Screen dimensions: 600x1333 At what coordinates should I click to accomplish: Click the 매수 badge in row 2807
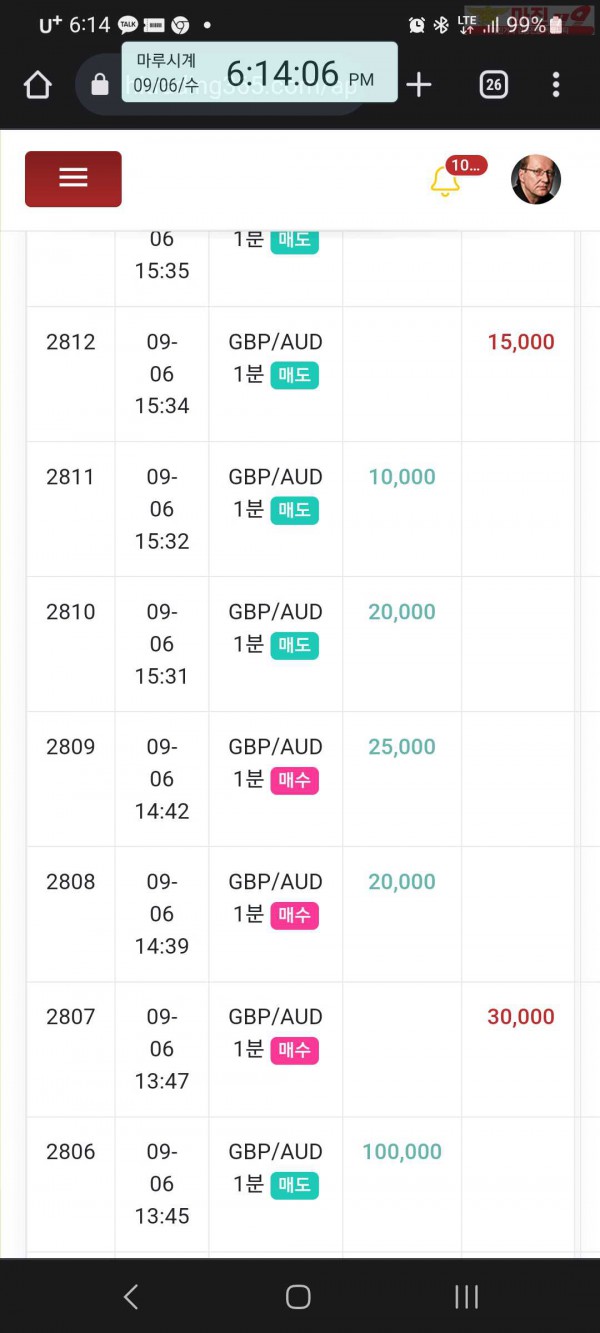[x=294, y=1050]
